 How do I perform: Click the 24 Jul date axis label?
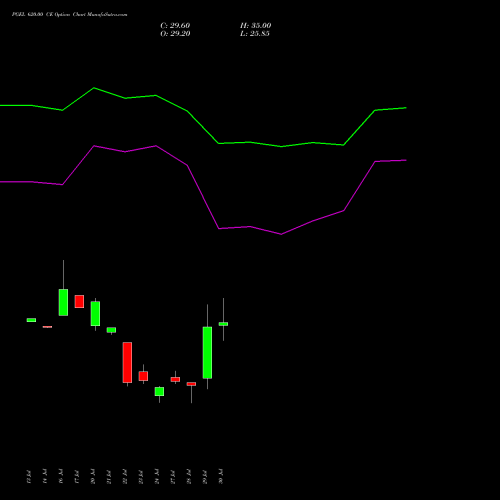coord(157,477)
